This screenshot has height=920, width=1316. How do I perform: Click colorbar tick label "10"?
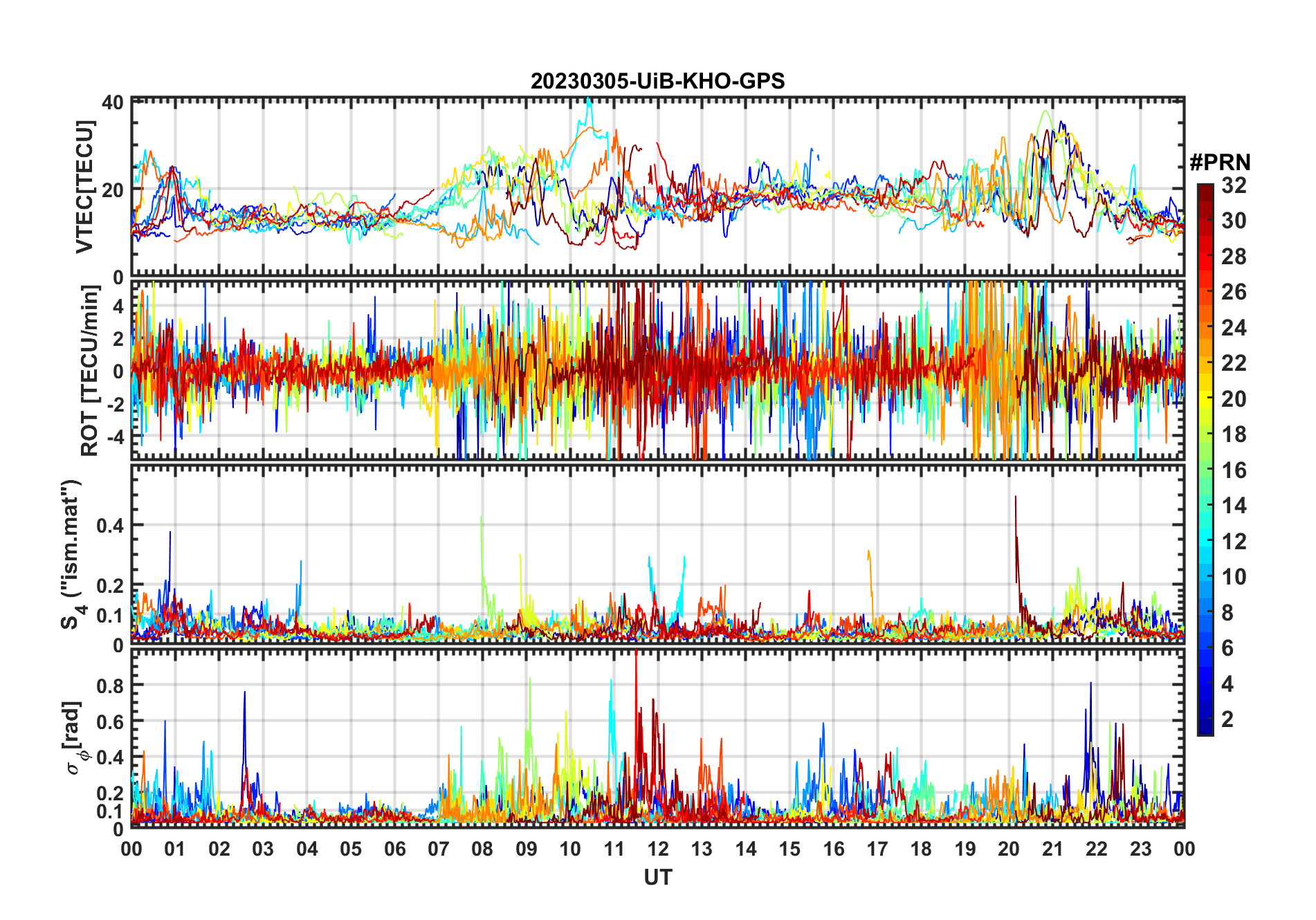(x=1234, y=577)
